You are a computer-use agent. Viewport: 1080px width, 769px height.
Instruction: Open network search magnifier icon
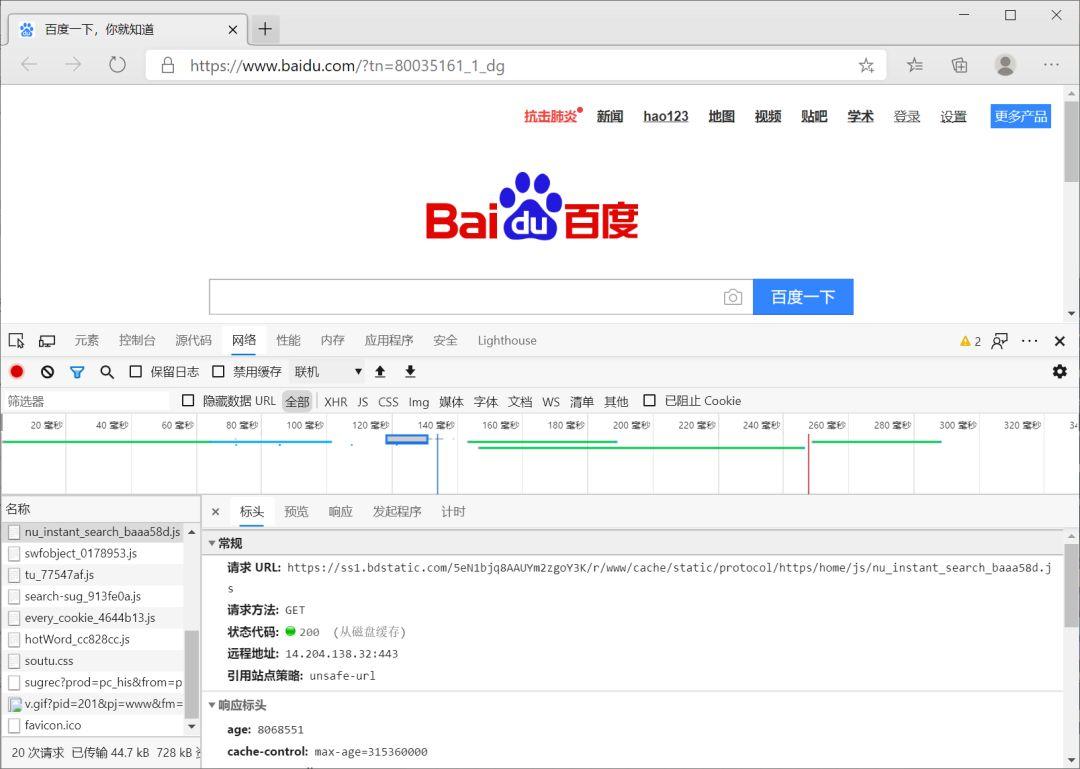pos(107,372)
